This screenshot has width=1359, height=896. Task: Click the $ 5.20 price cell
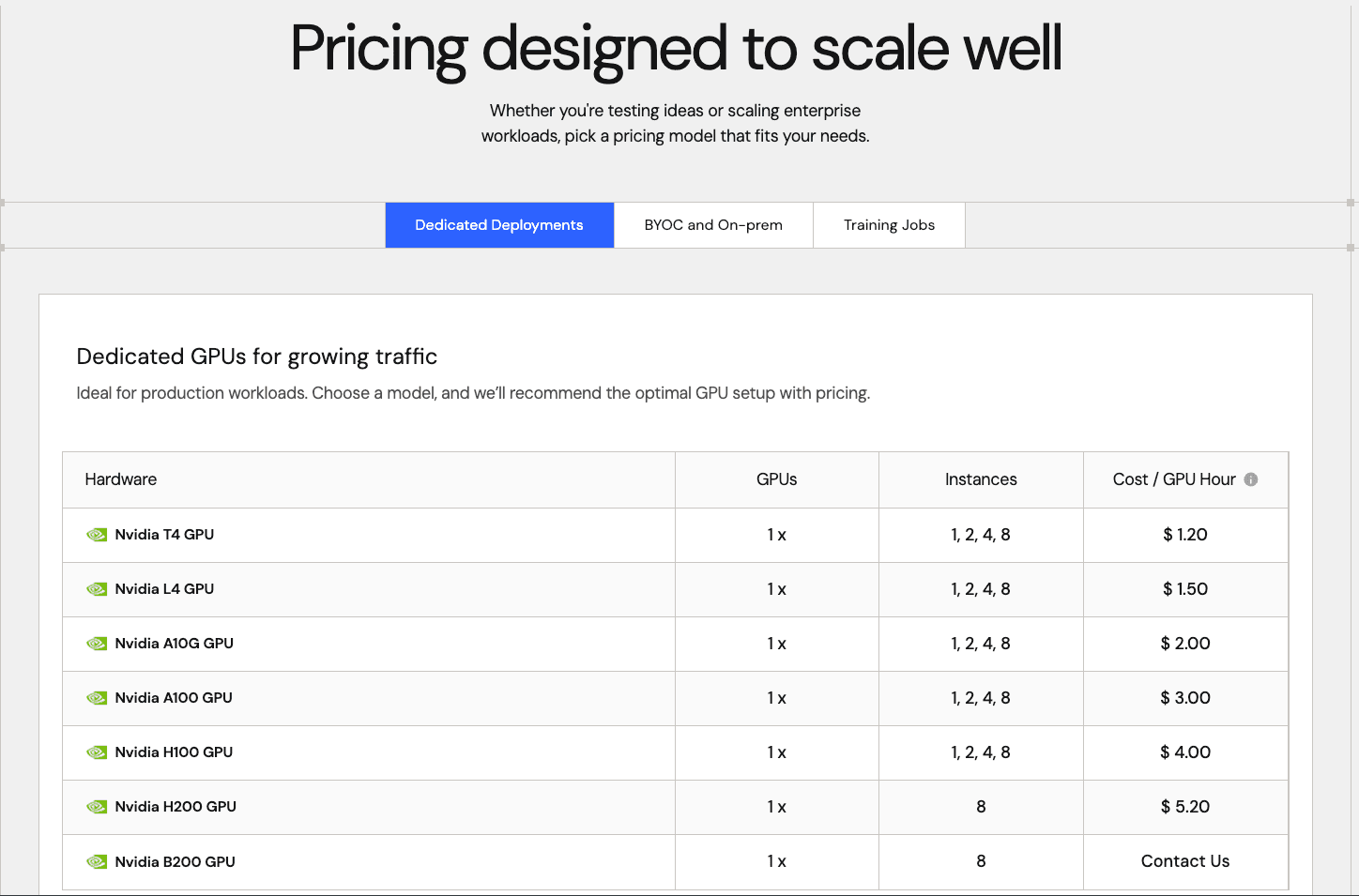[1185, 807]
